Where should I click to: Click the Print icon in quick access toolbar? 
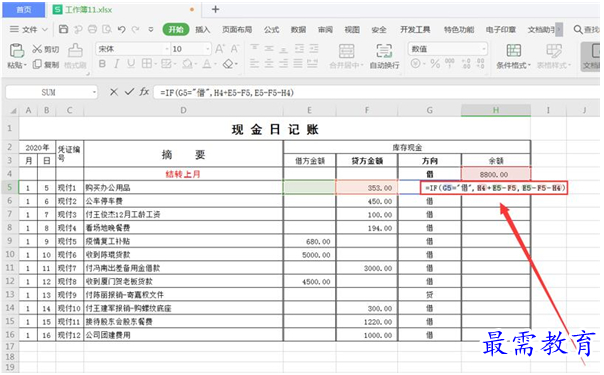click(x=92, y=29)
